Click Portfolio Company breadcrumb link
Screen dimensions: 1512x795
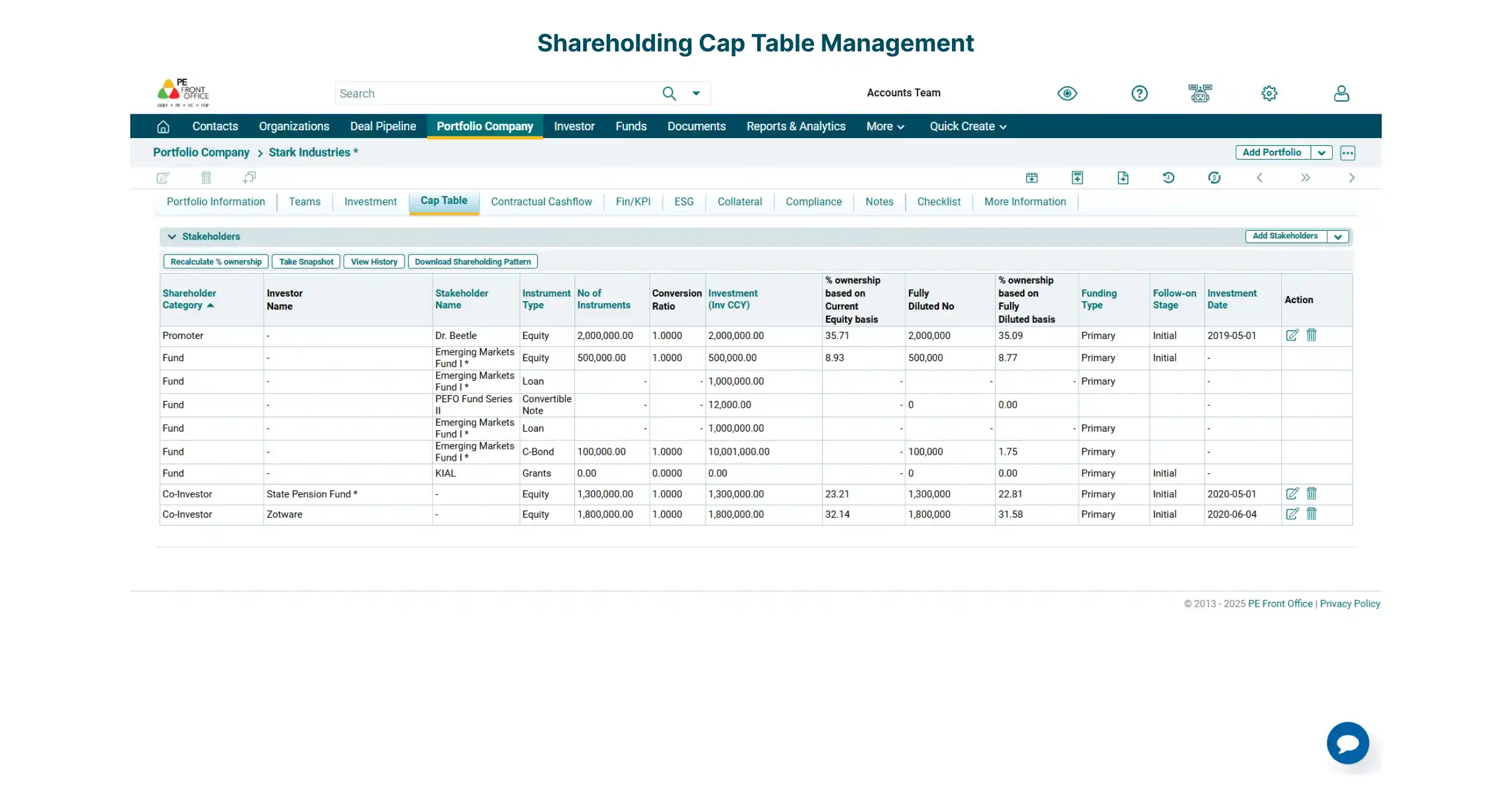[201, 152]
